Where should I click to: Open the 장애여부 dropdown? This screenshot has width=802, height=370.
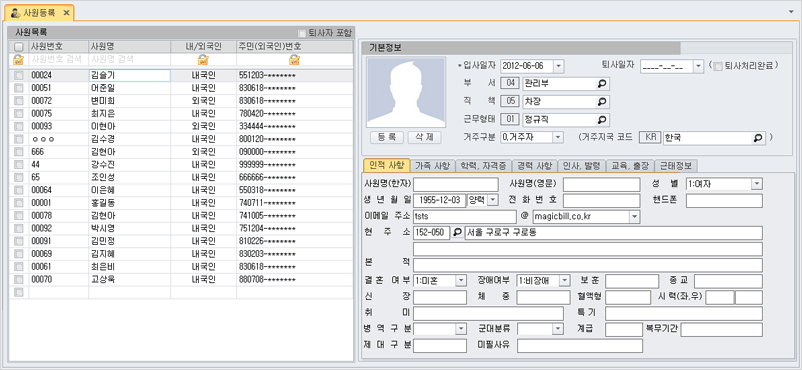[565, 280]
